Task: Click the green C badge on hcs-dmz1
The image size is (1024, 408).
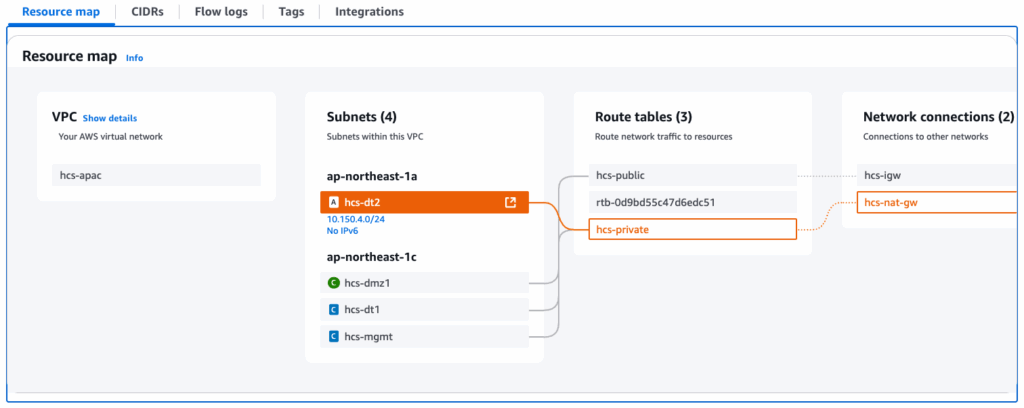Action: pos(333,283)
